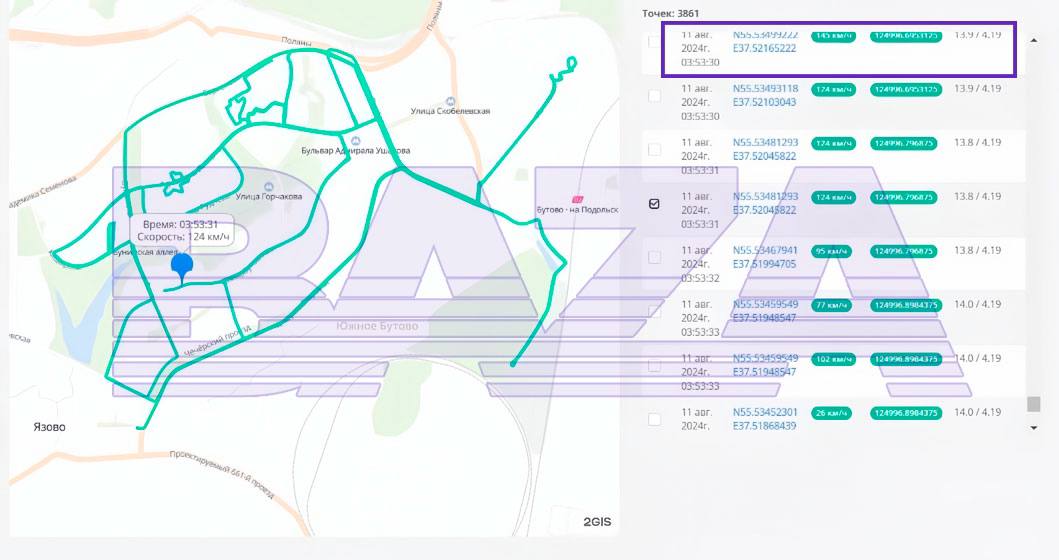This screenshot has width=1059, height=560.
Task: Select the Улица Скобелевская metro station icon
Action: [x=450, y=101]
